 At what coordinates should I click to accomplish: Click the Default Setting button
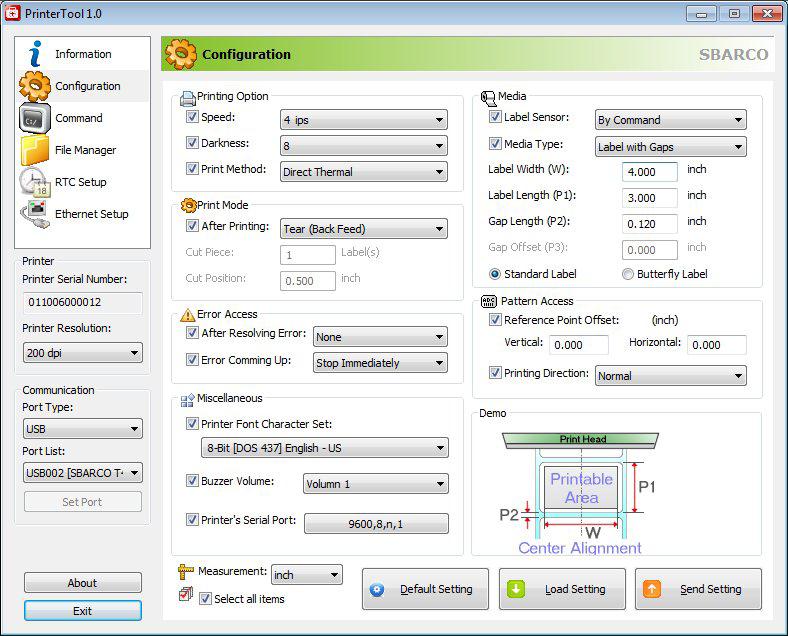(425, 589)
